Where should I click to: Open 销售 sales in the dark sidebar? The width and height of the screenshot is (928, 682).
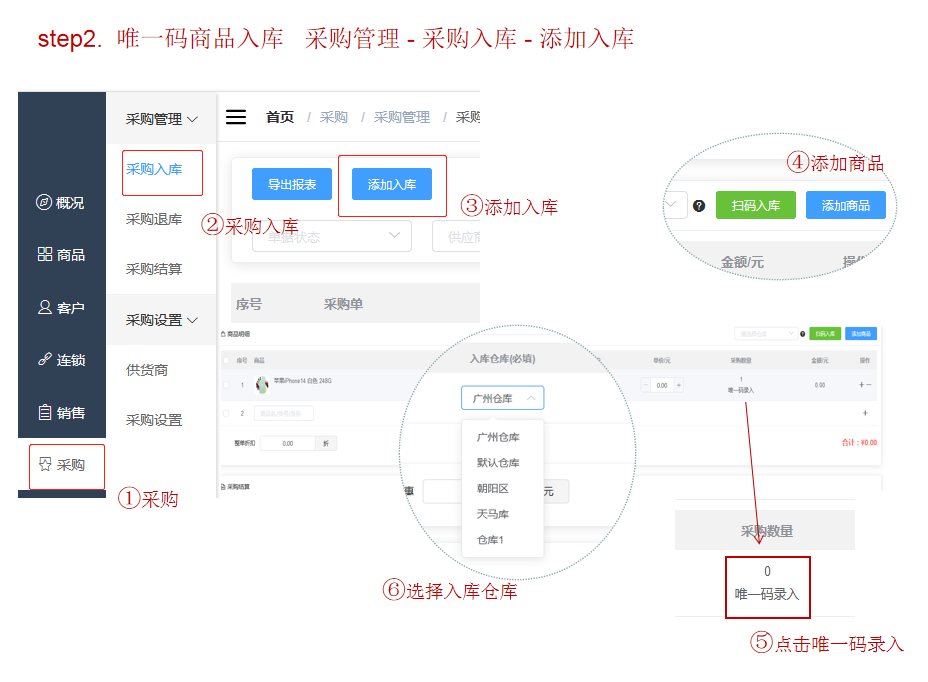(x=61, y=413)
